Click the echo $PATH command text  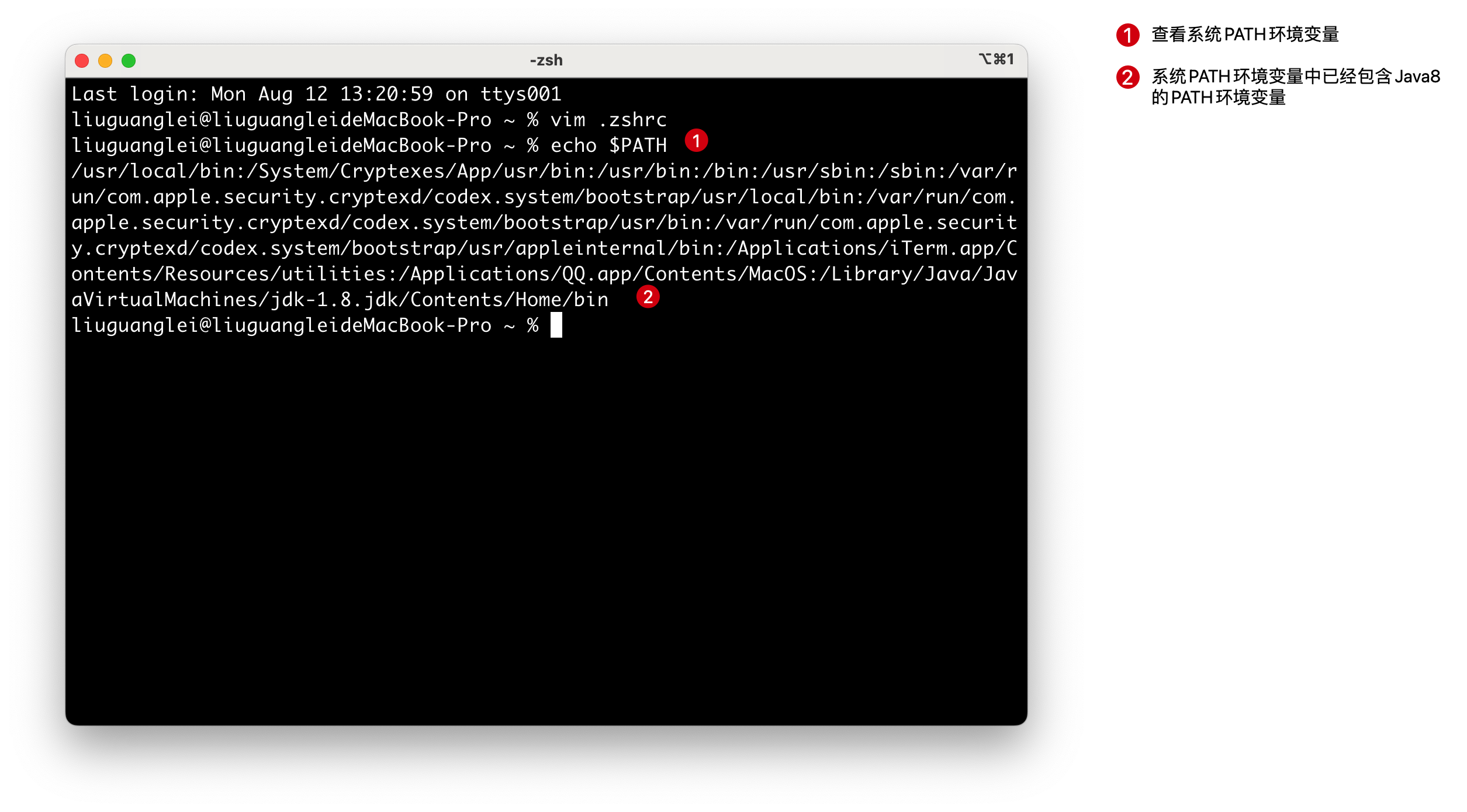tap(608, 145)
